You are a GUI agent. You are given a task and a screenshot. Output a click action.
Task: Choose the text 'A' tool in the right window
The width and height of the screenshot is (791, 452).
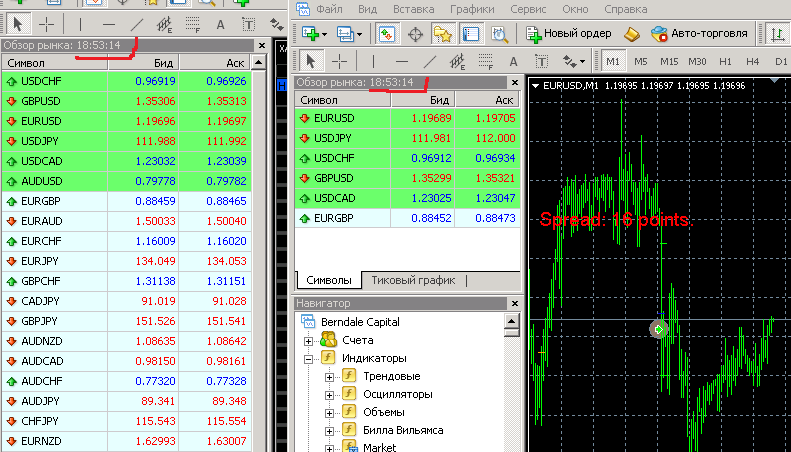[x=514, y=62]
